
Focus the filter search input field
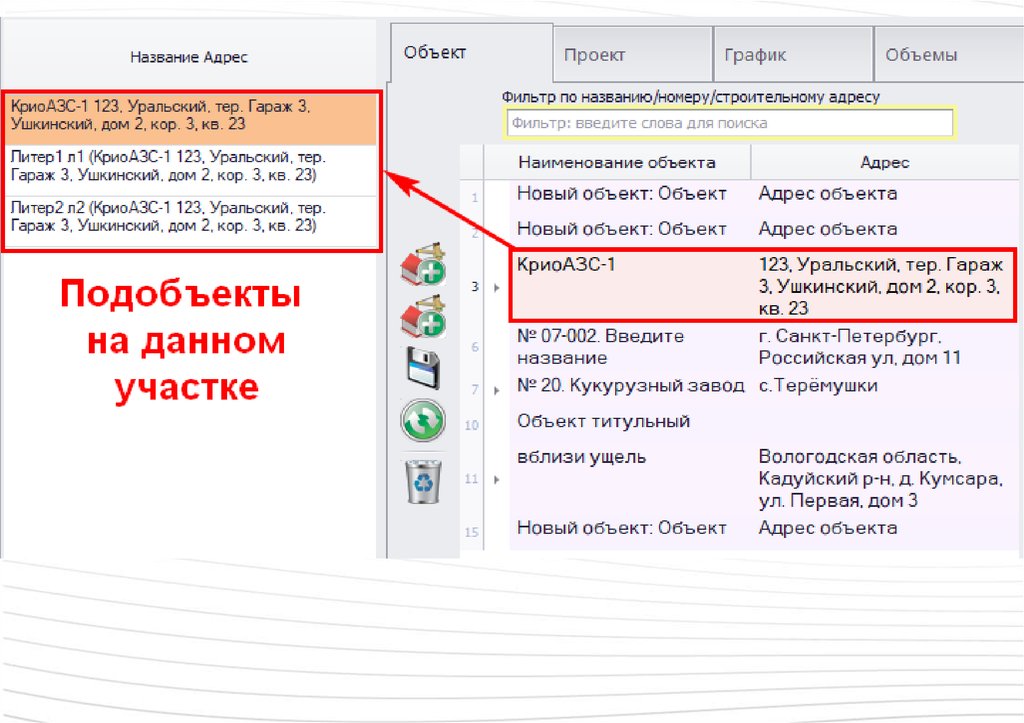(729, 123)
